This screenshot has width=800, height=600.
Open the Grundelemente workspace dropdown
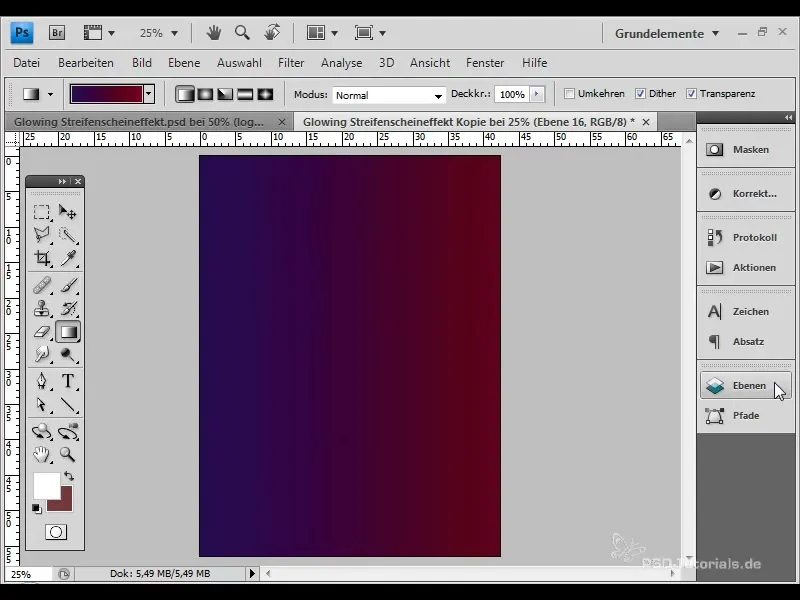pyautogui.click(x=666, y=34)
